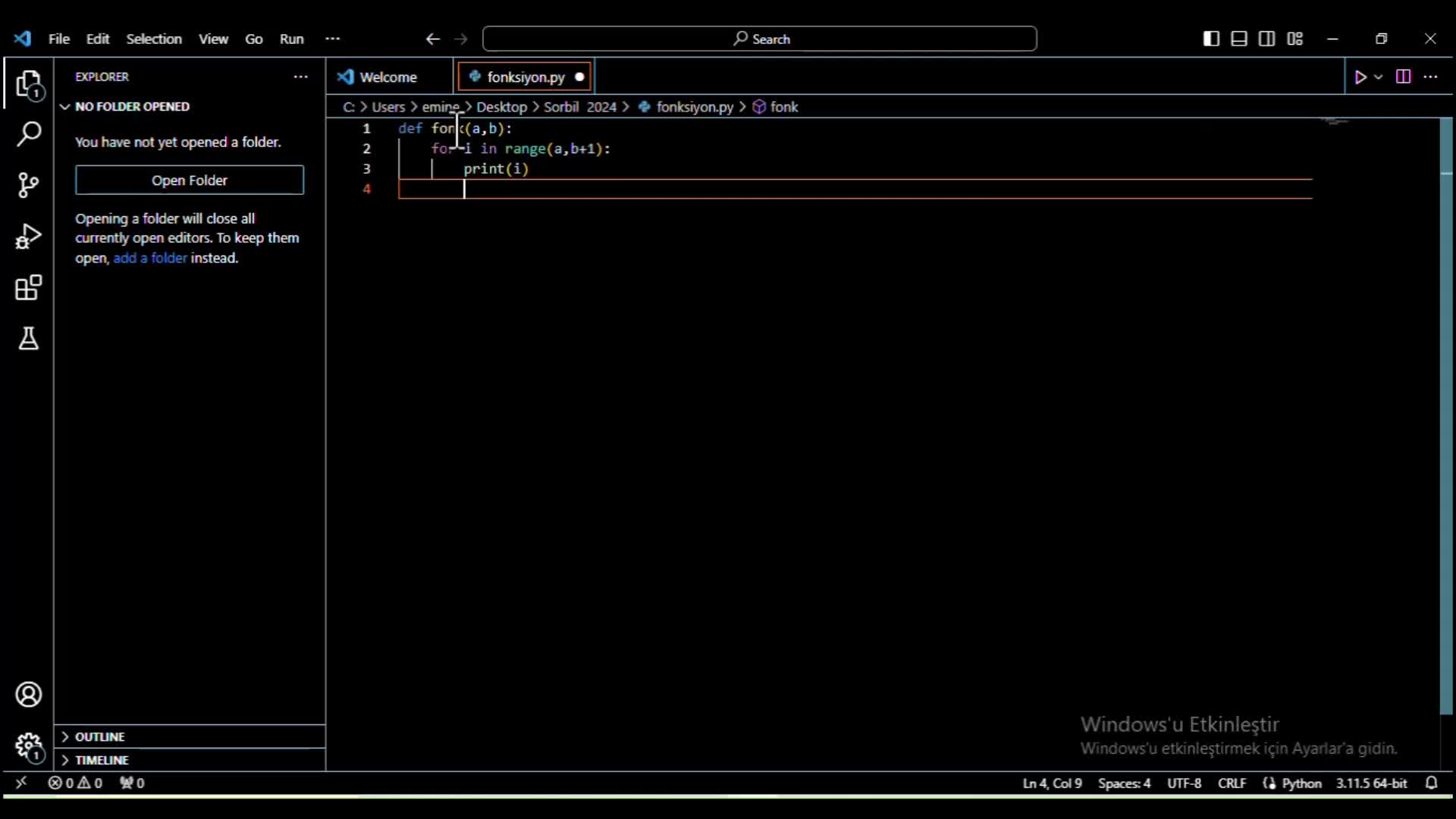Click range(a,b+1) on line 2
The height and width of the screenshot is (819, 1456).
(x=554, y=149)
